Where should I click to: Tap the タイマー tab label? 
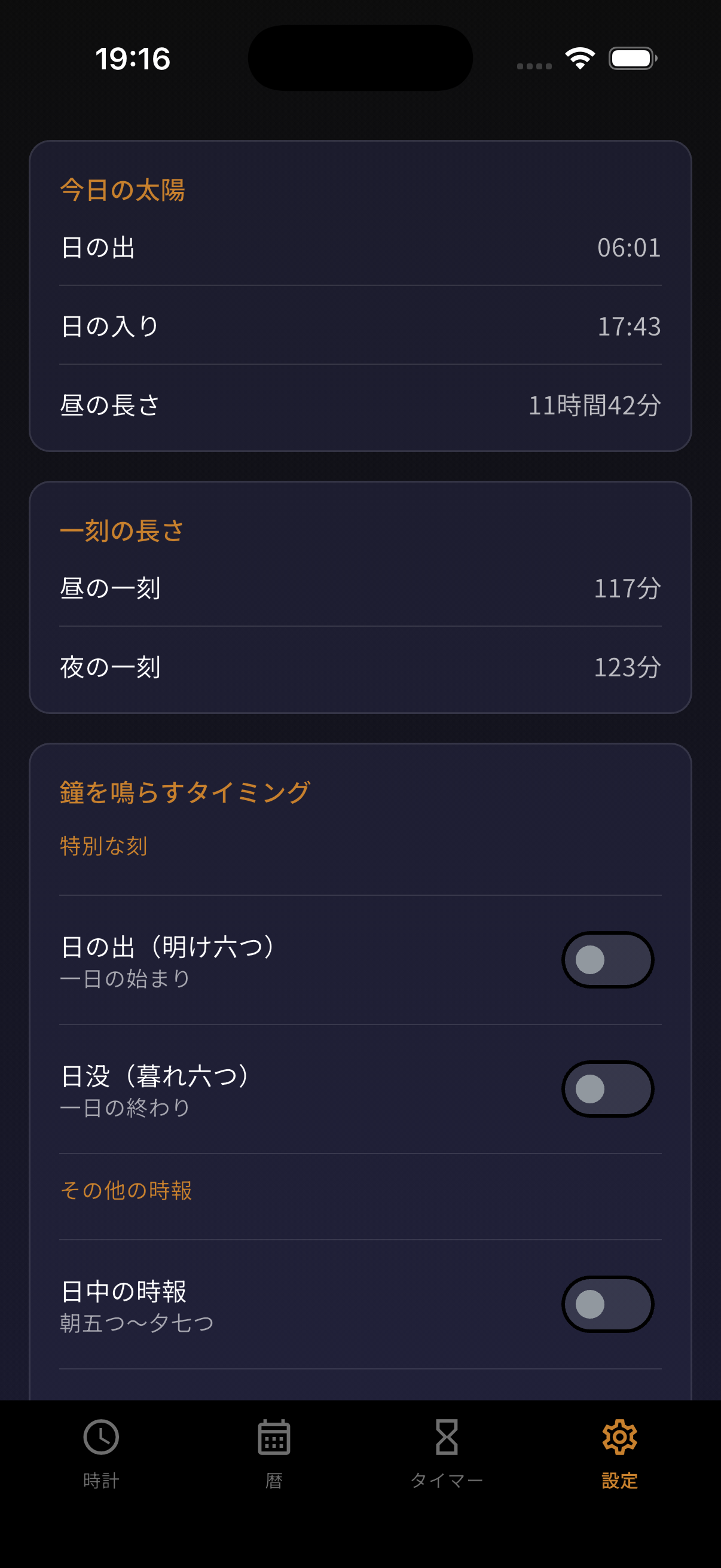tap(447, 1480)
